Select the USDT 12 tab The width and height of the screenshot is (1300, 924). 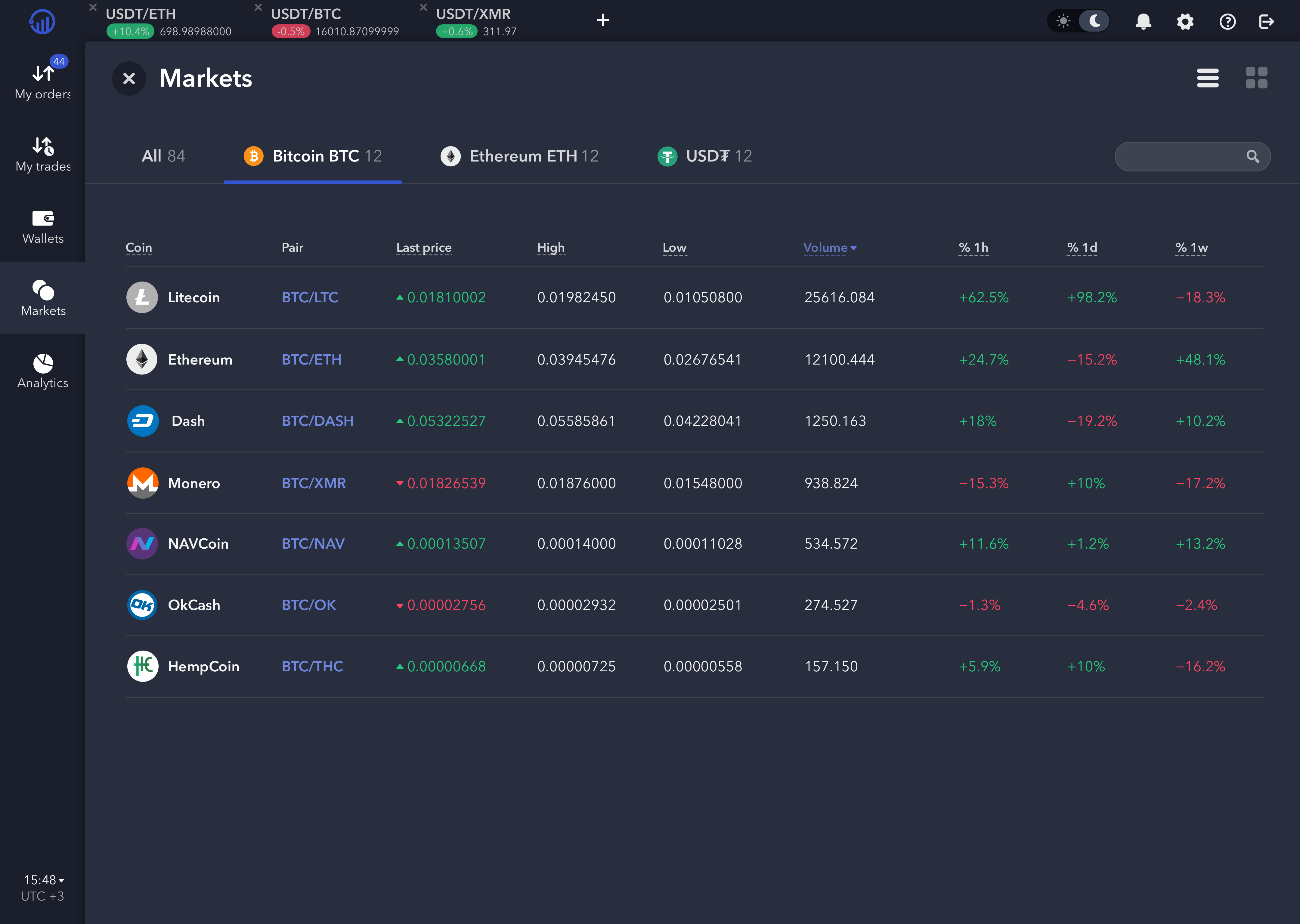click(x=705, y=156)
